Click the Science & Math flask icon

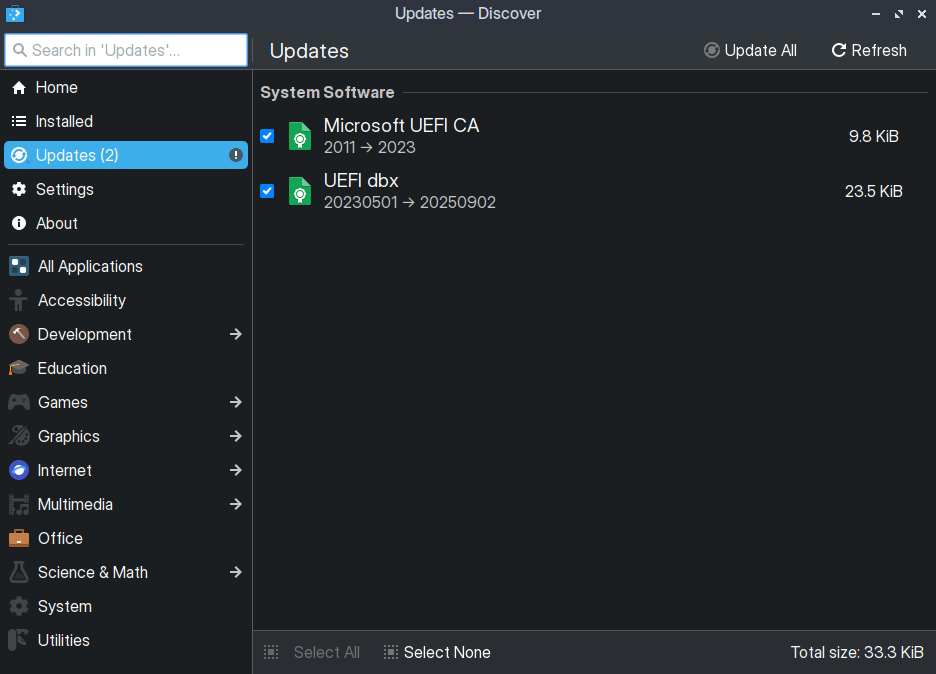coord(19,572)
